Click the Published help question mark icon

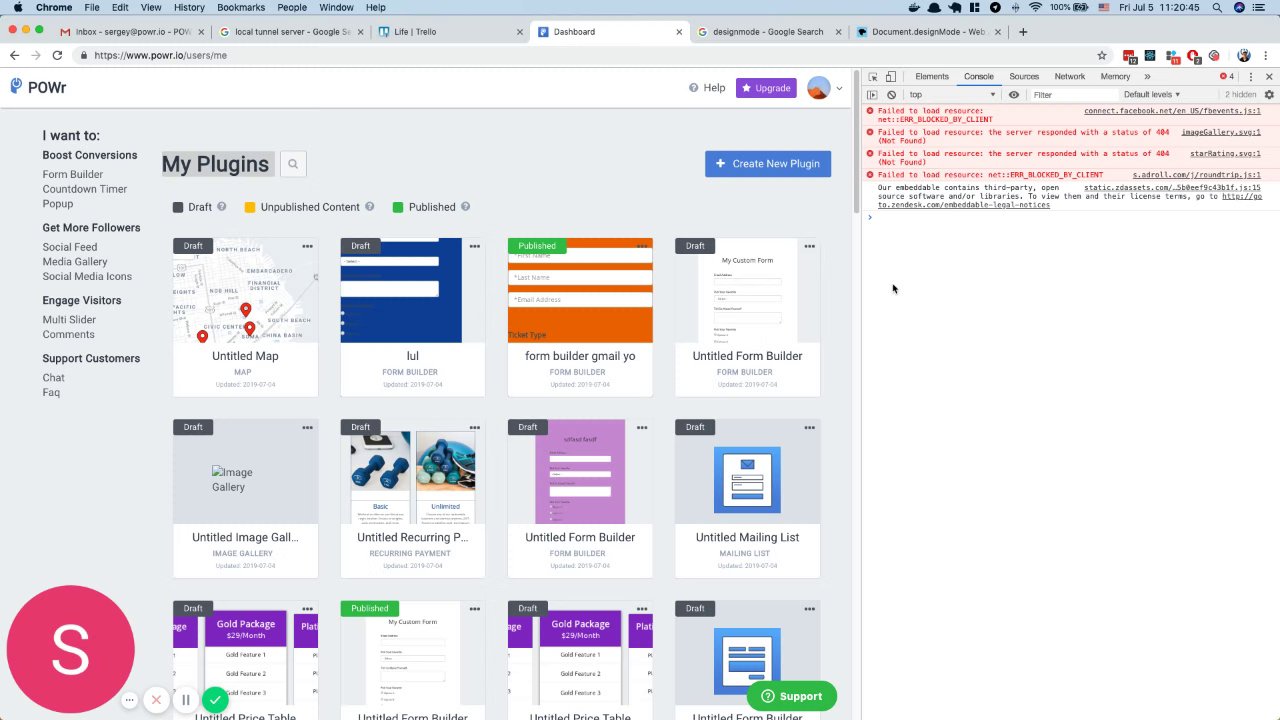pos(466,207)
